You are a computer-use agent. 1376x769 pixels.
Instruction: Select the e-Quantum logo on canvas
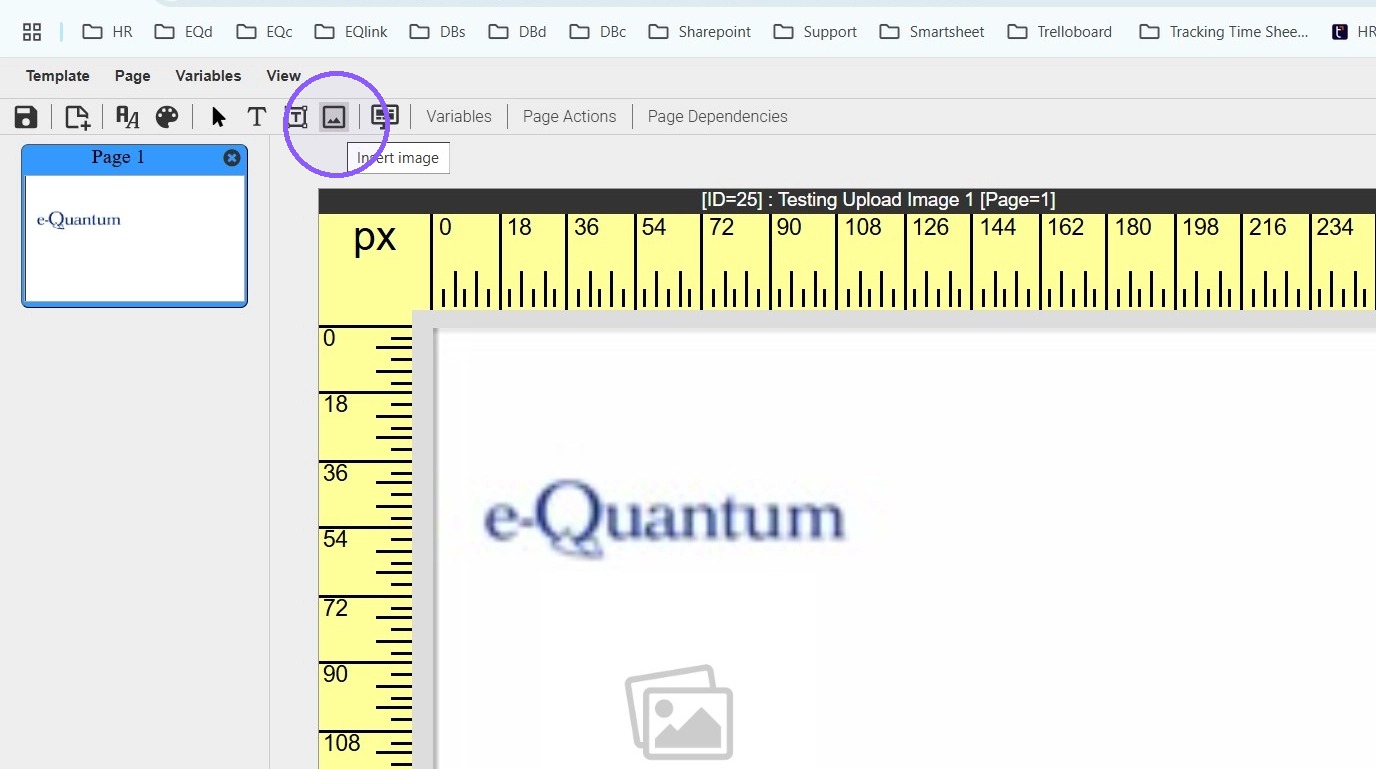tap(664, 518)
